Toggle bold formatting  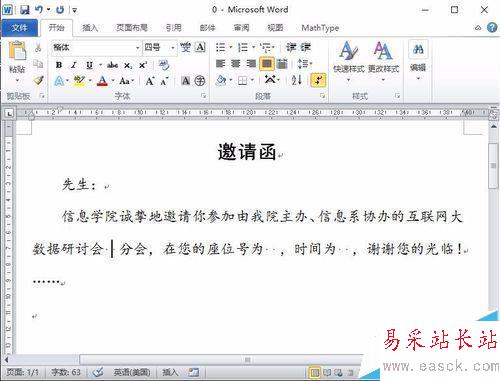pos(59,65)
